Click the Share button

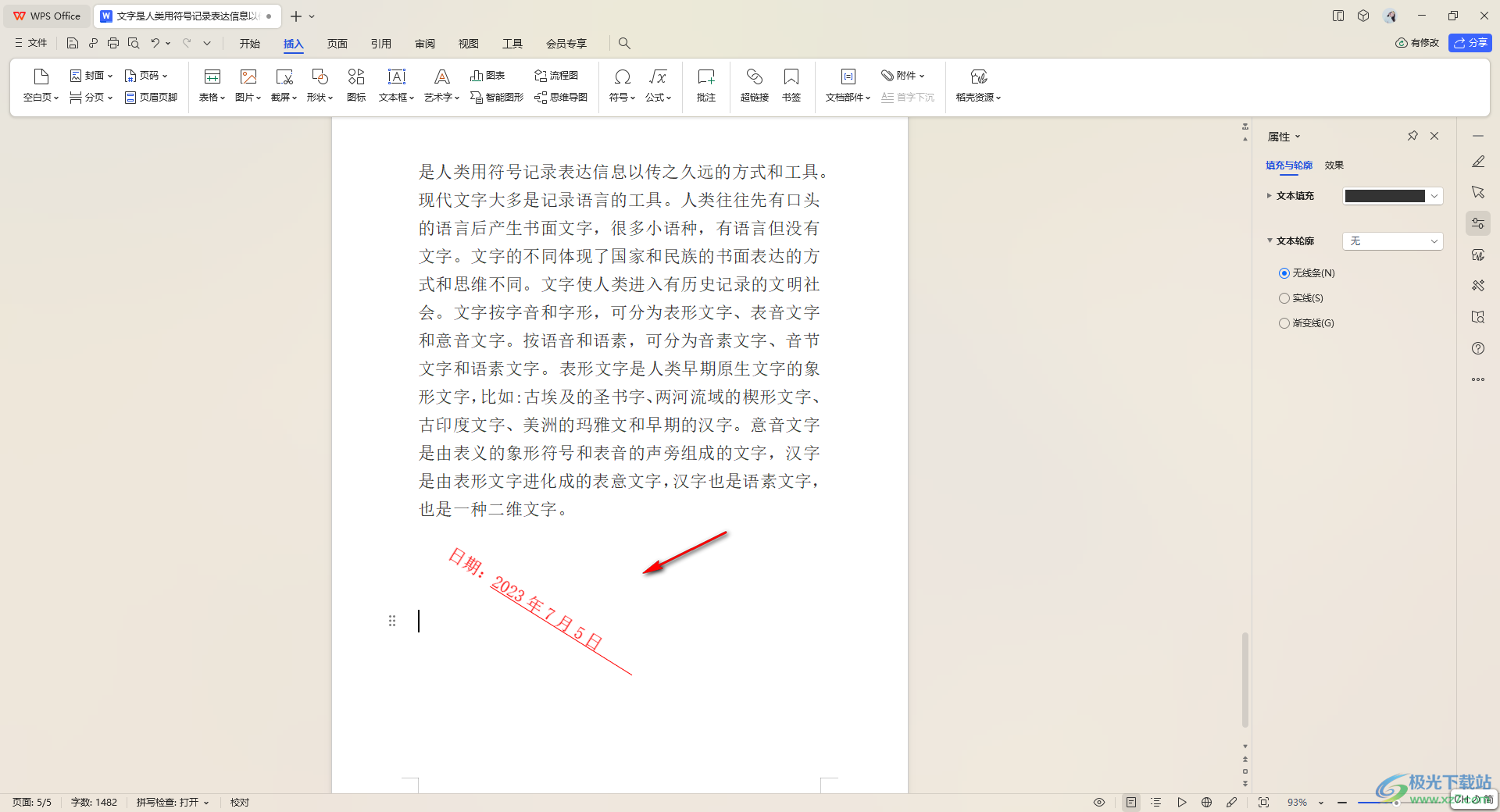[x=1470, y=43]
